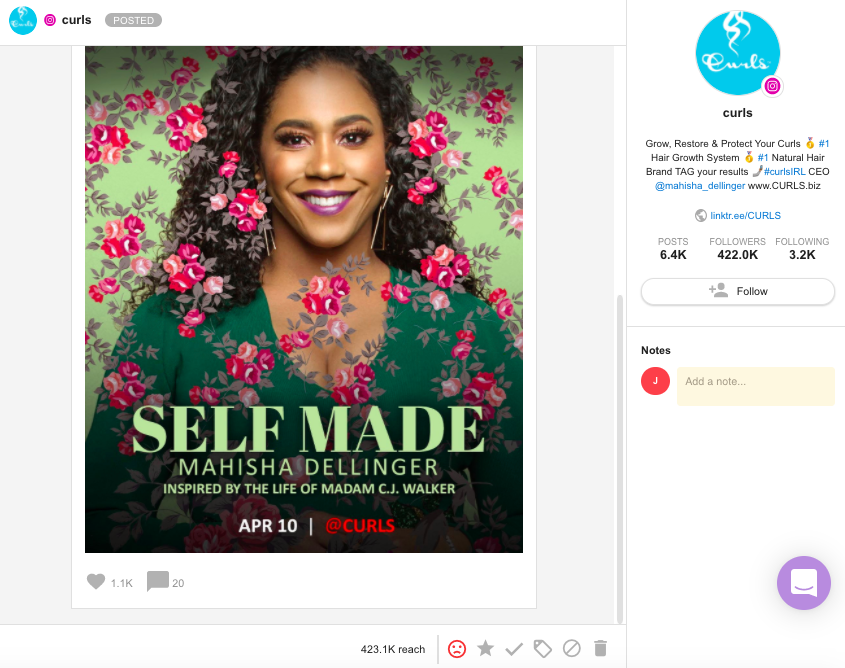Delete post with the trash icon

click(x=600, y=648)
